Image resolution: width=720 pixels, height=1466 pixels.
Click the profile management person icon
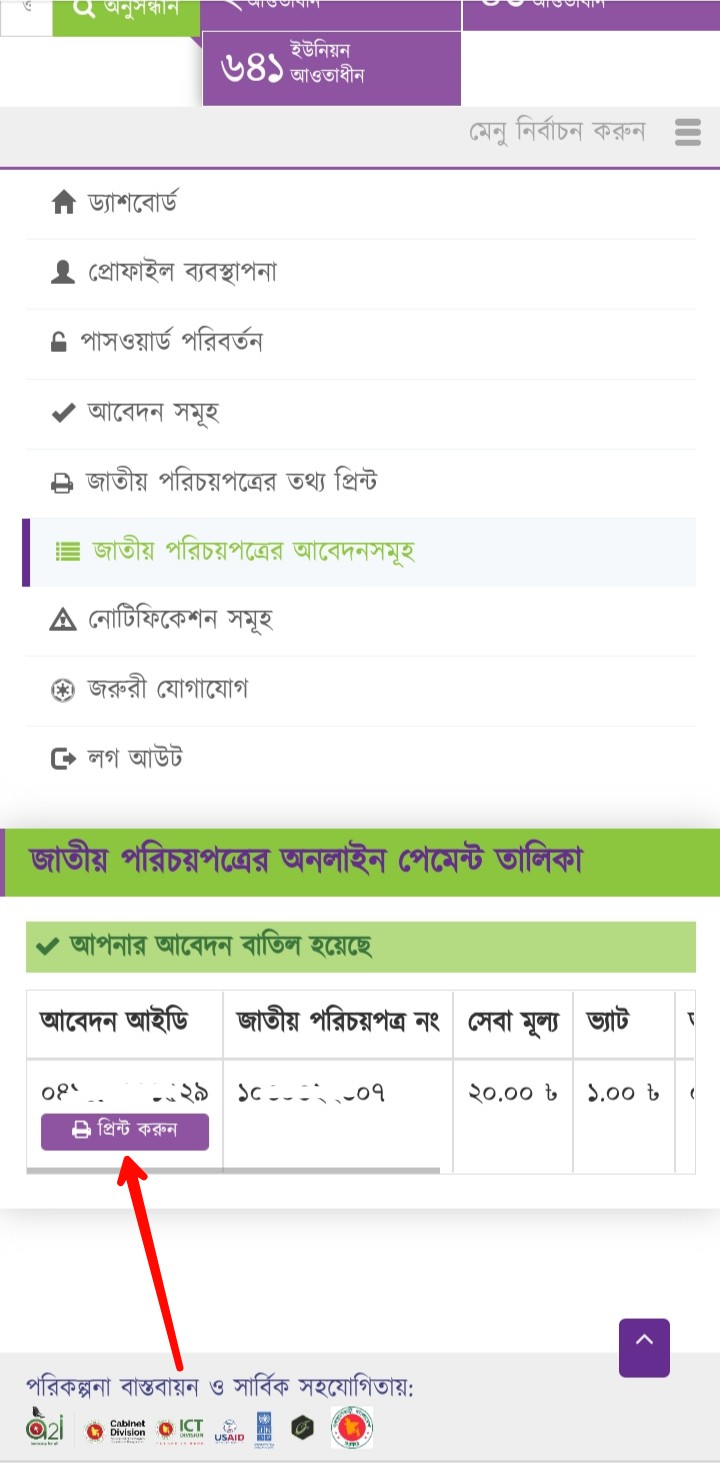pyautogui.click(x=63, y=273)
